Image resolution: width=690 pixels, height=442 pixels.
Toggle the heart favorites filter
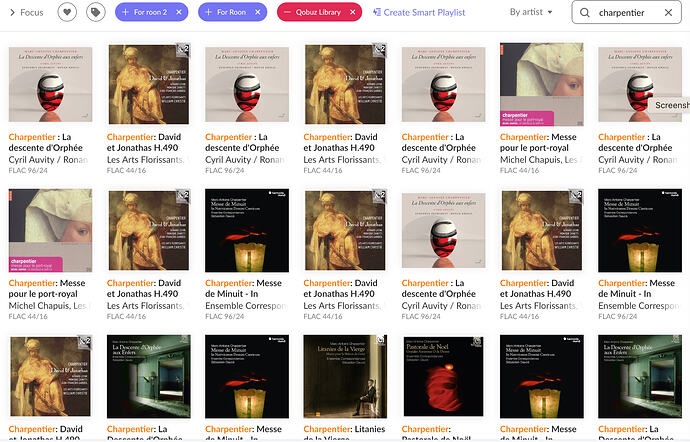coord(67,12)
